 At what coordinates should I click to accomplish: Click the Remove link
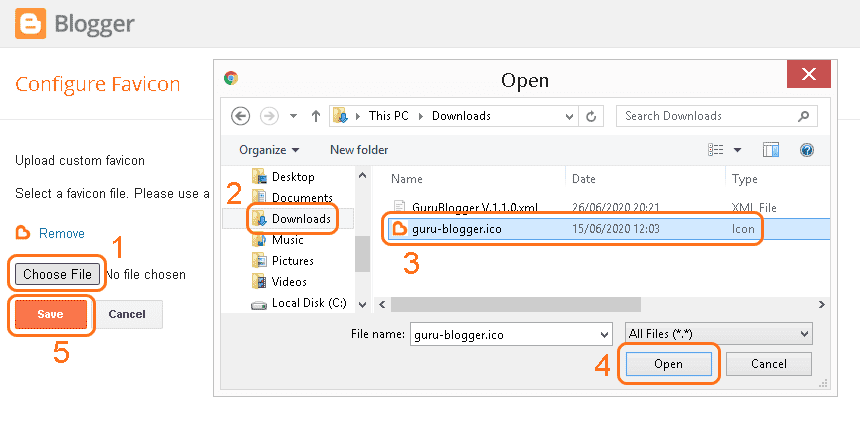(62, 234)
